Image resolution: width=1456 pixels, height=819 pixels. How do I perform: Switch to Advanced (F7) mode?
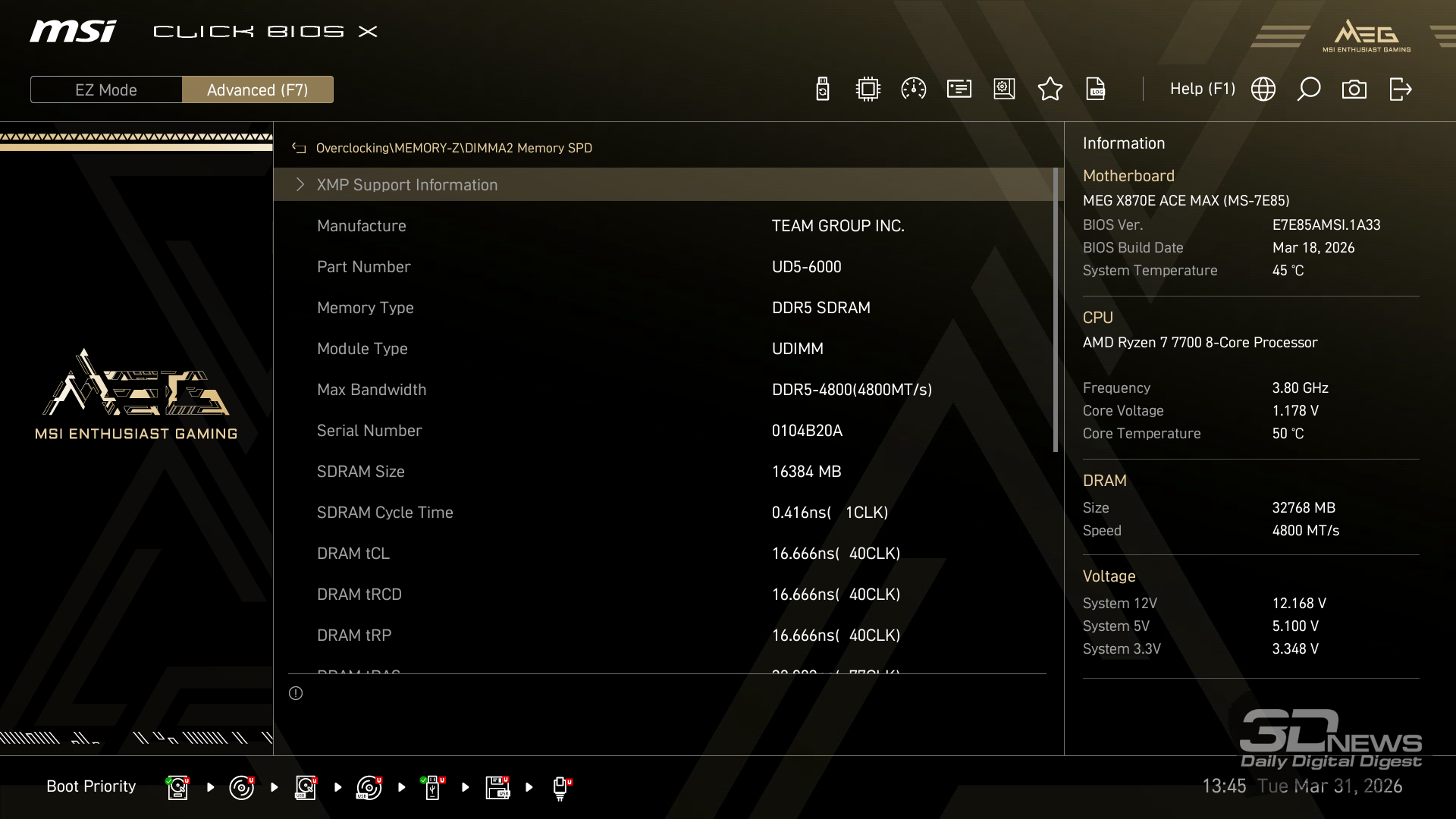pos(257,89)
